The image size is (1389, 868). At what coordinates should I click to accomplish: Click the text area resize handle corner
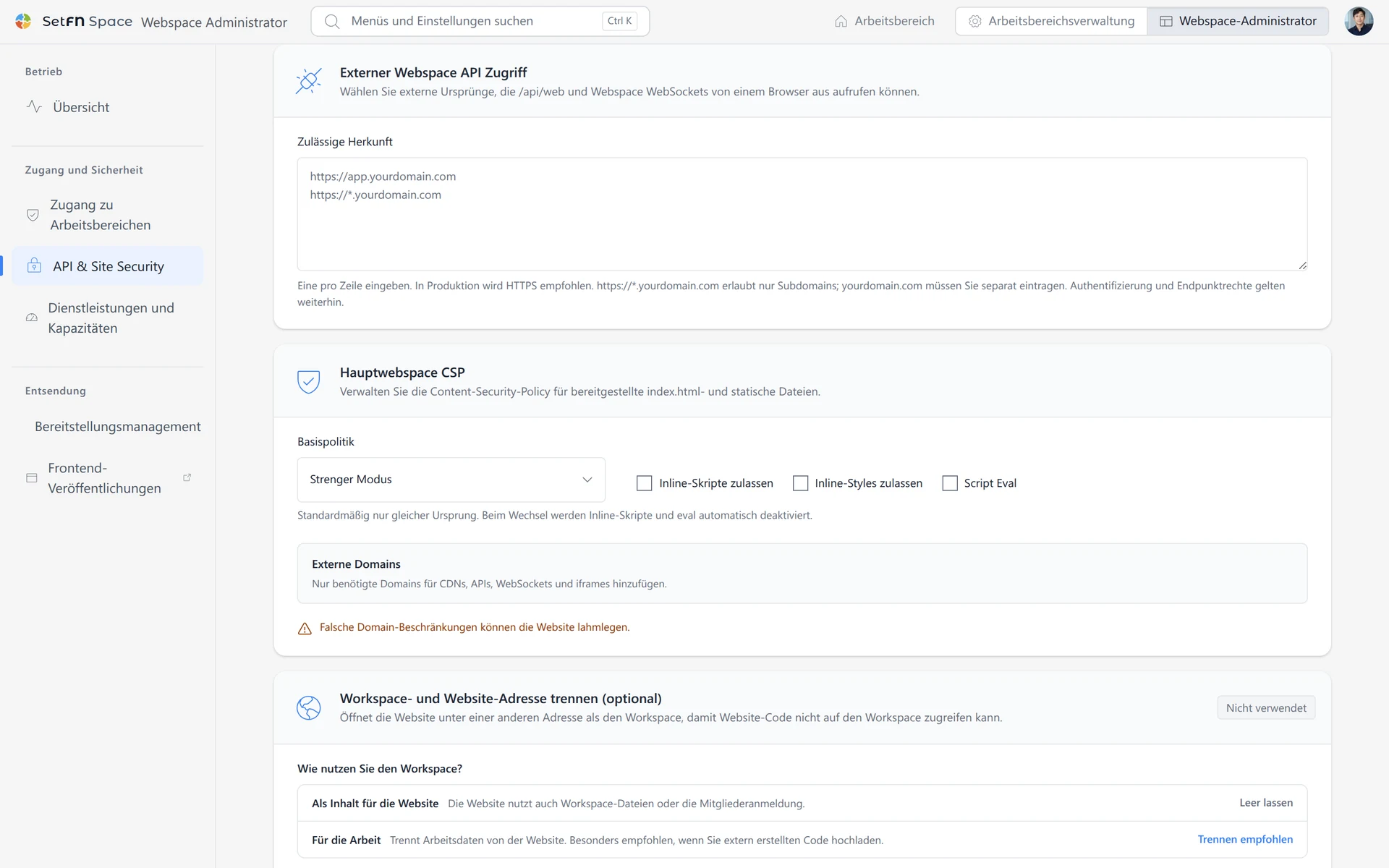tap(1302, 265)
